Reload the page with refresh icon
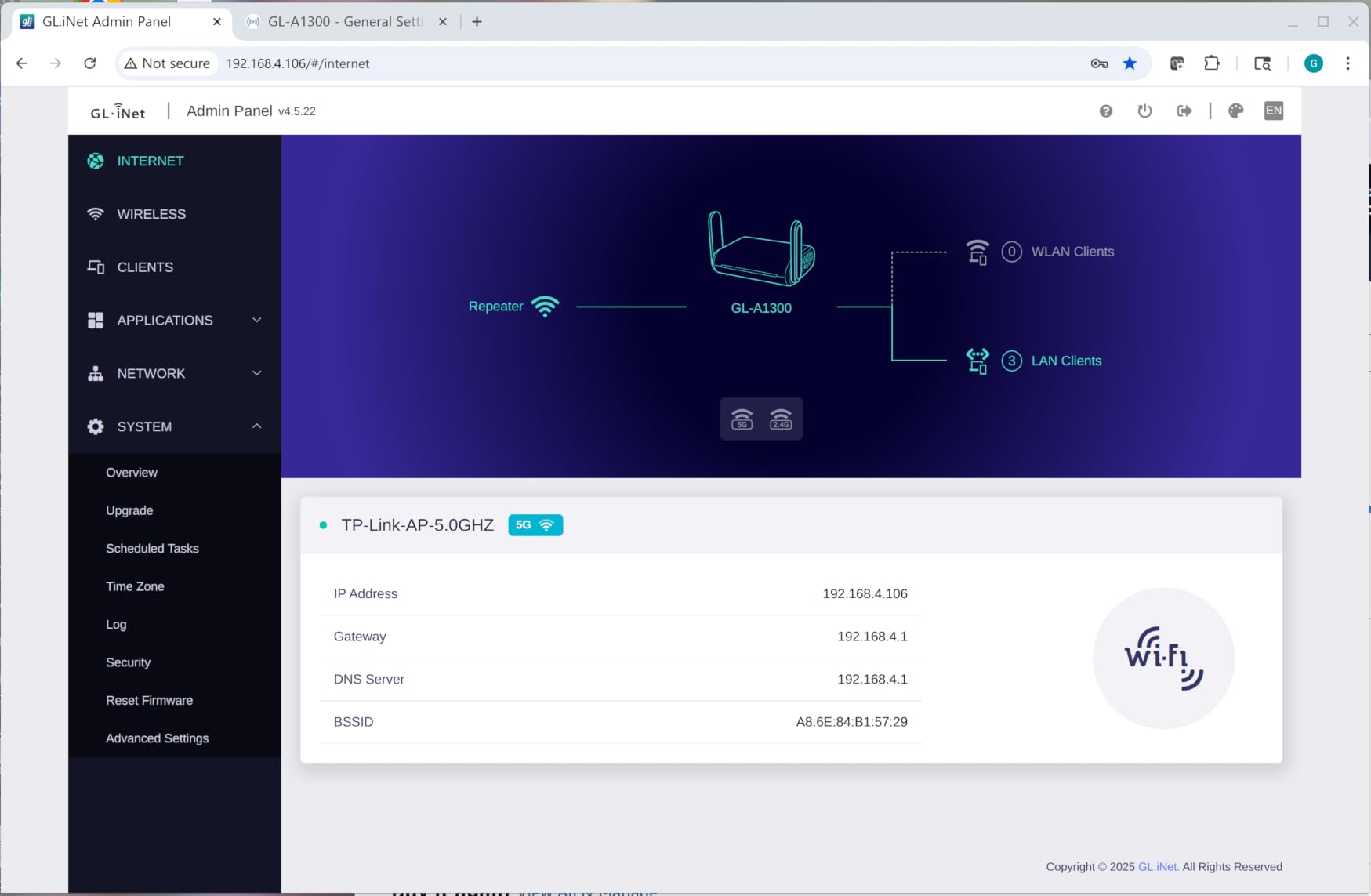 90,63
